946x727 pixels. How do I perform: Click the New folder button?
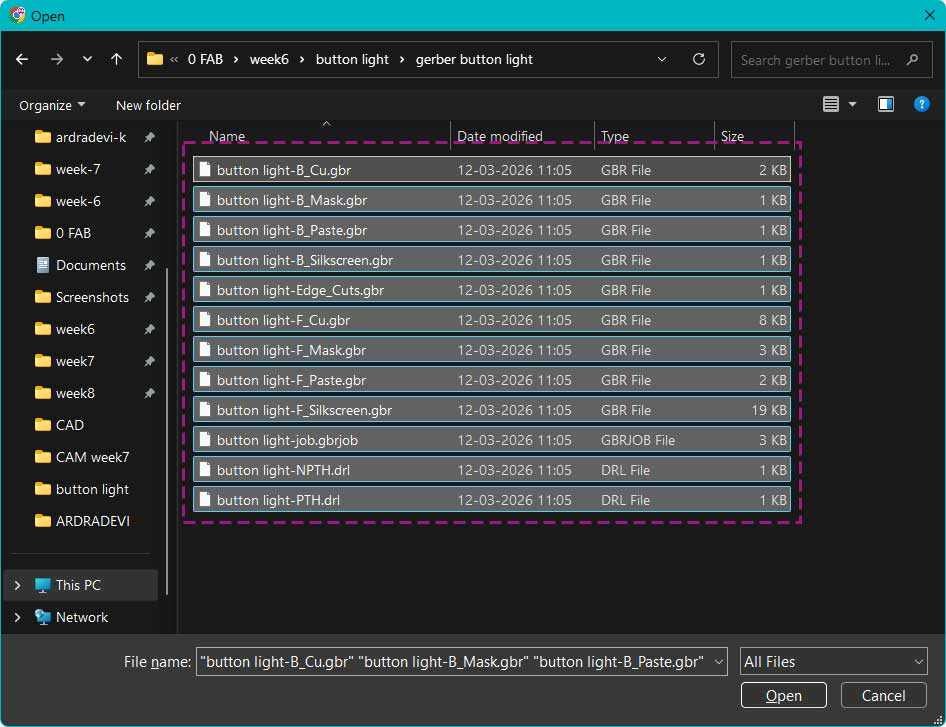(x=148, y=105)
